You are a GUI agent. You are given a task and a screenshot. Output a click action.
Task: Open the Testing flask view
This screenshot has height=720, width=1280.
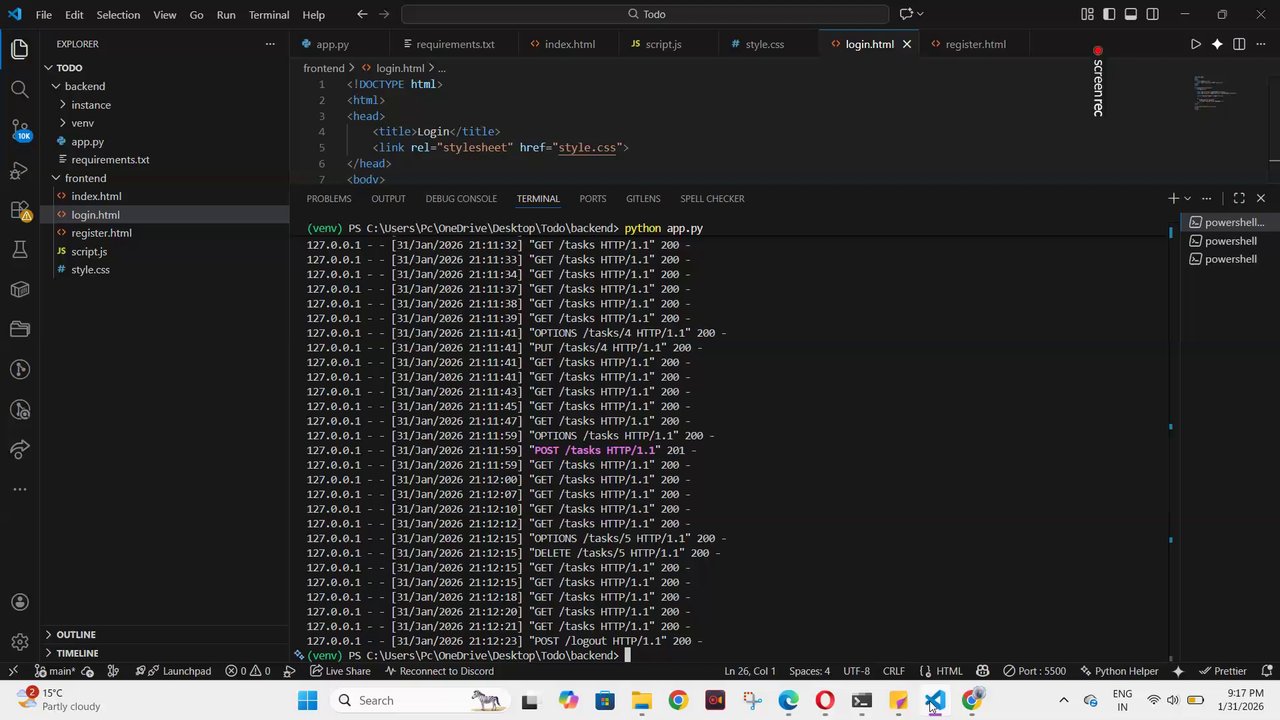point(19,250)
